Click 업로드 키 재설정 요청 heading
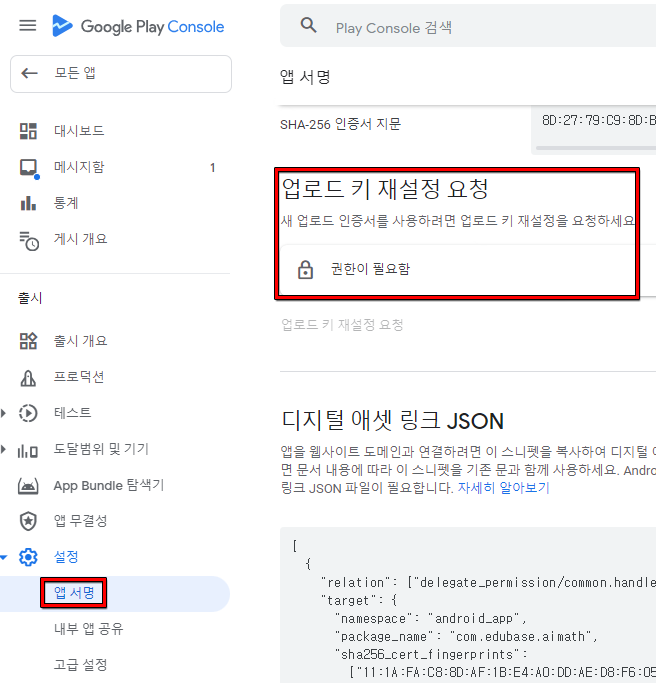 385,189
